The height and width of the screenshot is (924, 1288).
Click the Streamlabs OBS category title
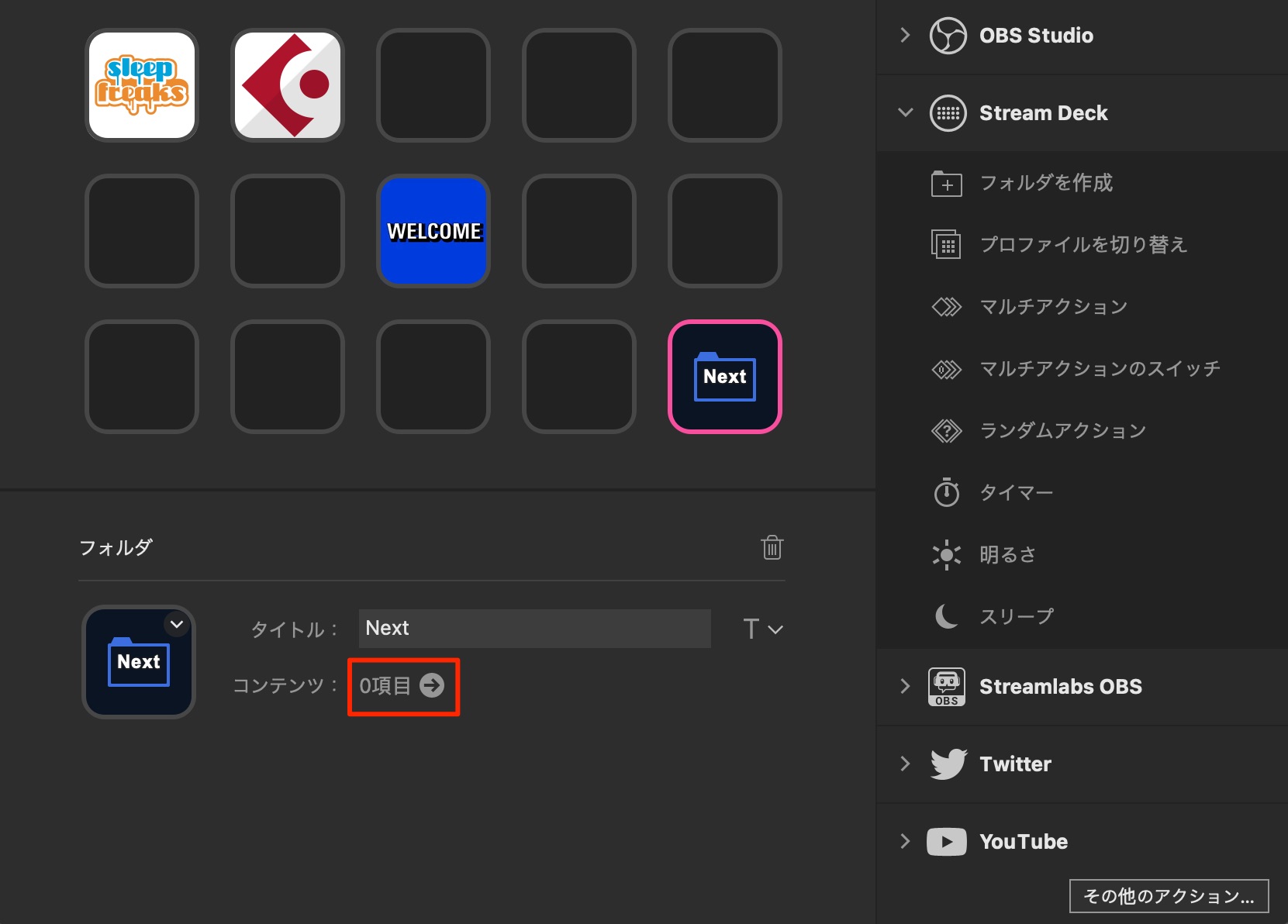[1060, 687]
